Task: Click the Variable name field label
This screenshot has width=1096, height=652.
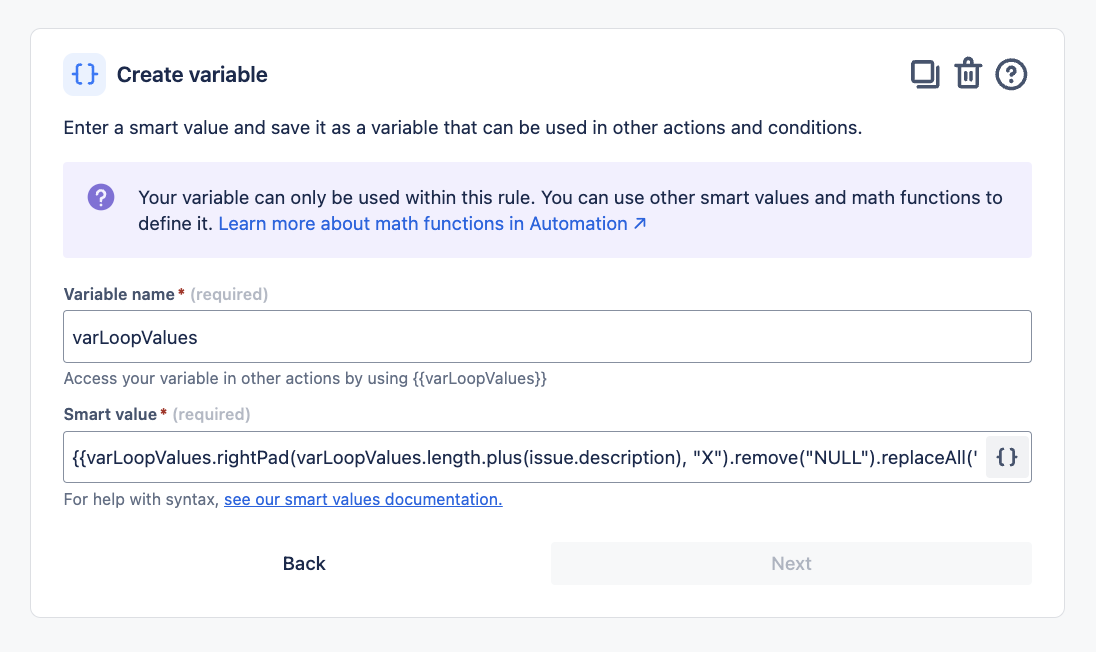Action: [x=120, y=295]
